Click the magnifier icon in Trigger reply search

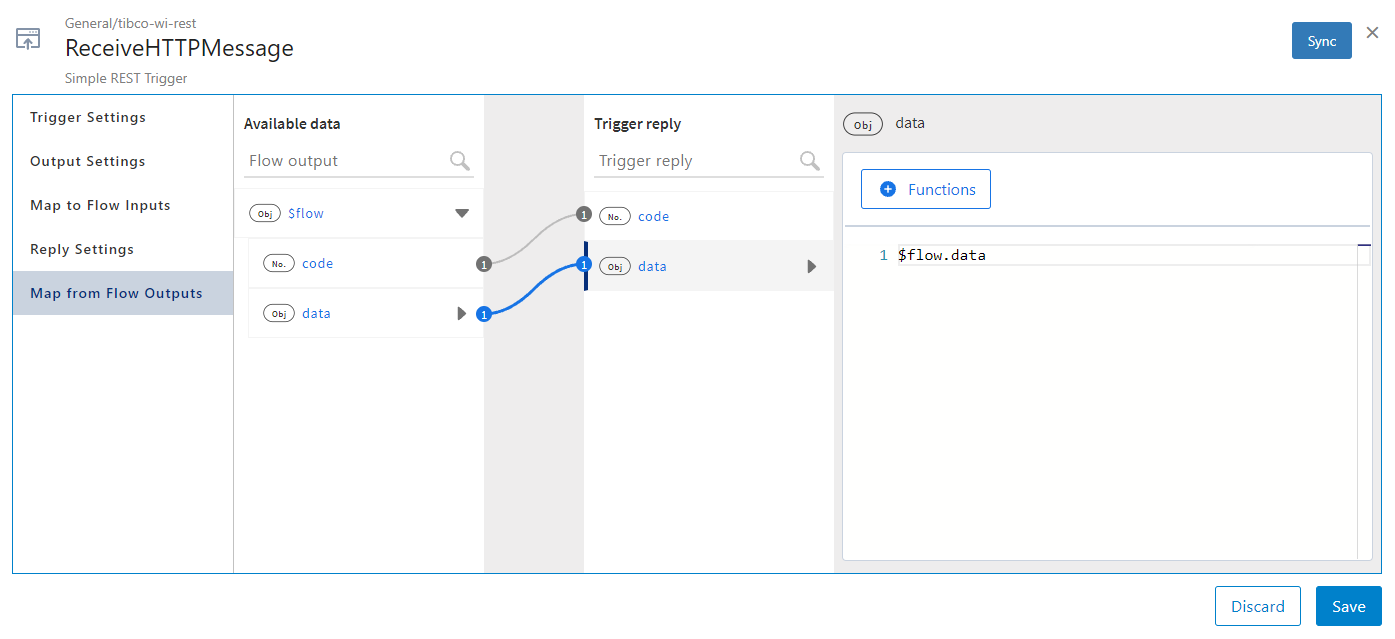pos(810,161)
